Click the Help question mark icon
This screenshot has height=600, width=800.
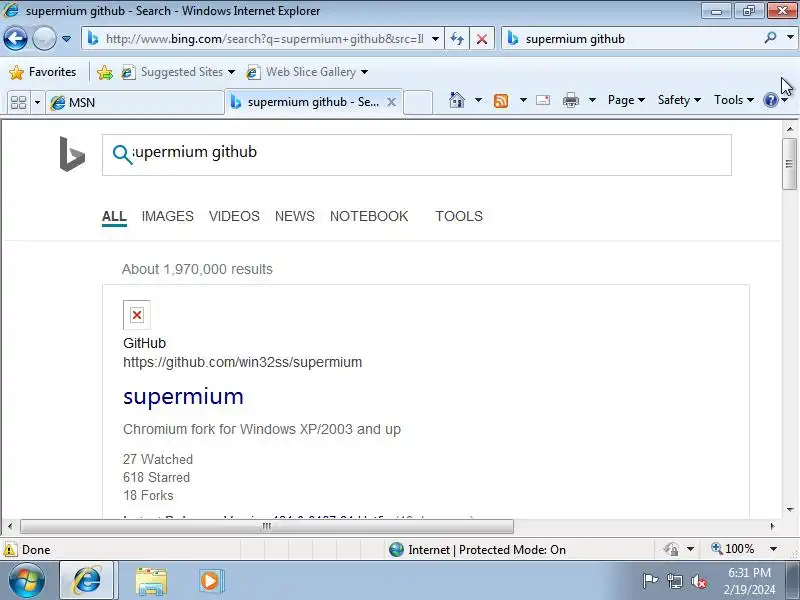click(770, 100)
